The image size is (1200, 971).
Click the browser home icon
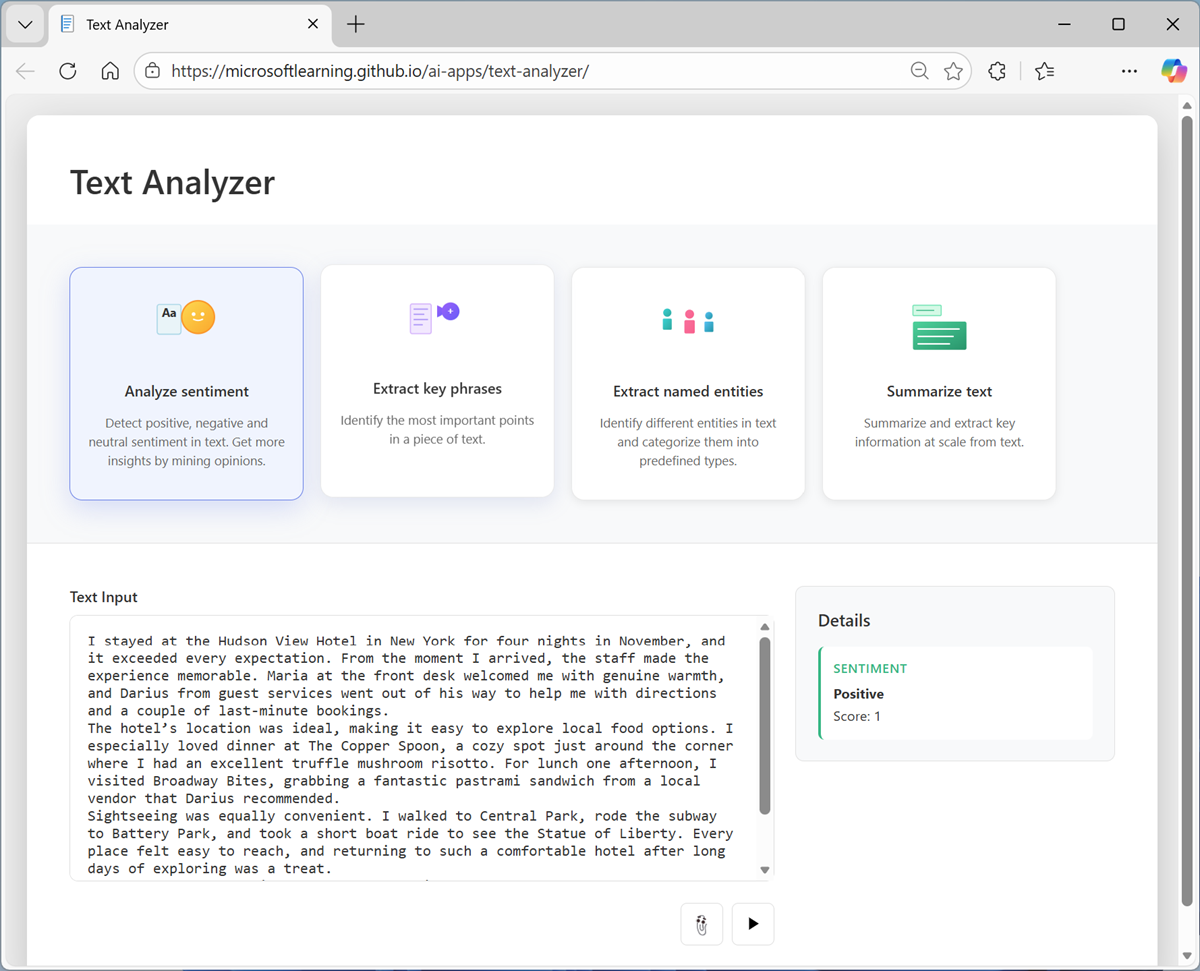tap(110, 70)
